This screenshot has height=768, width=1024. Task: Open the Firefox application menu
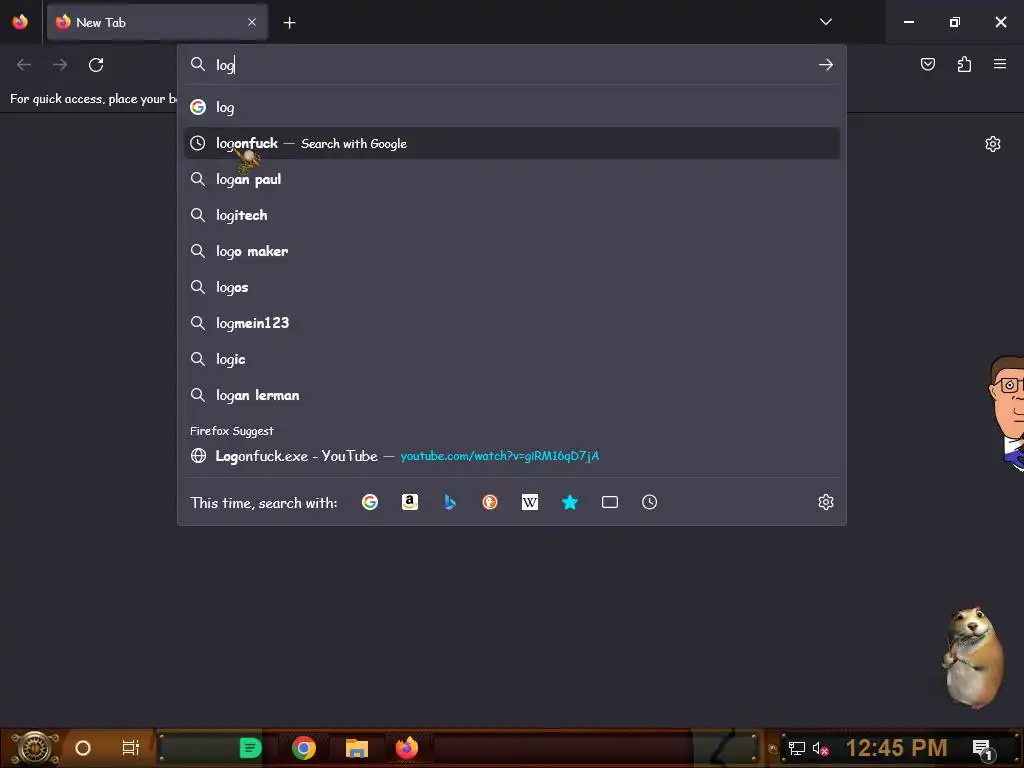coord(1000,64)
